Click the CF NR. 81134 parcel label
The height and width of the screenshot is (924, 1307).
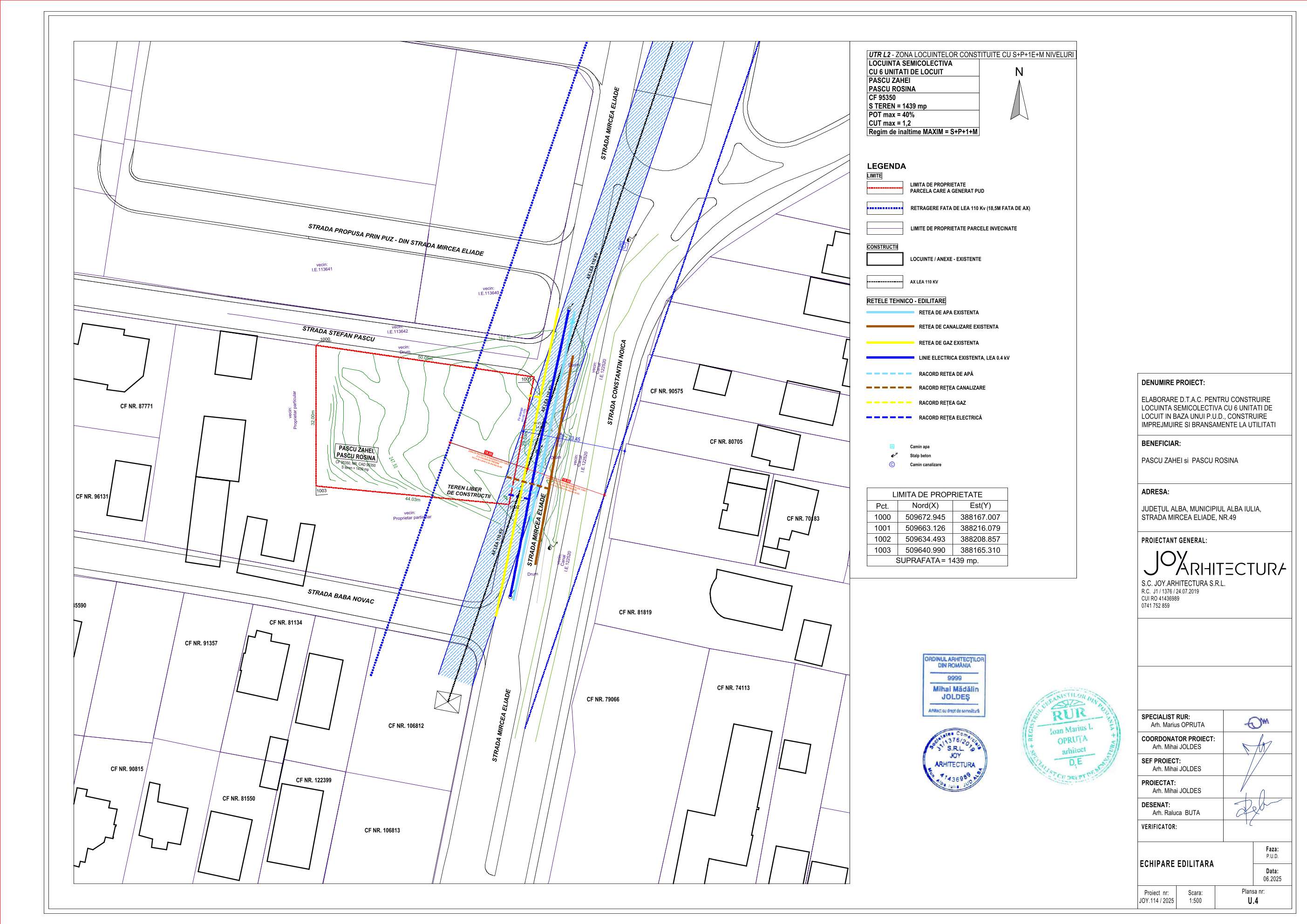point(286,623)
